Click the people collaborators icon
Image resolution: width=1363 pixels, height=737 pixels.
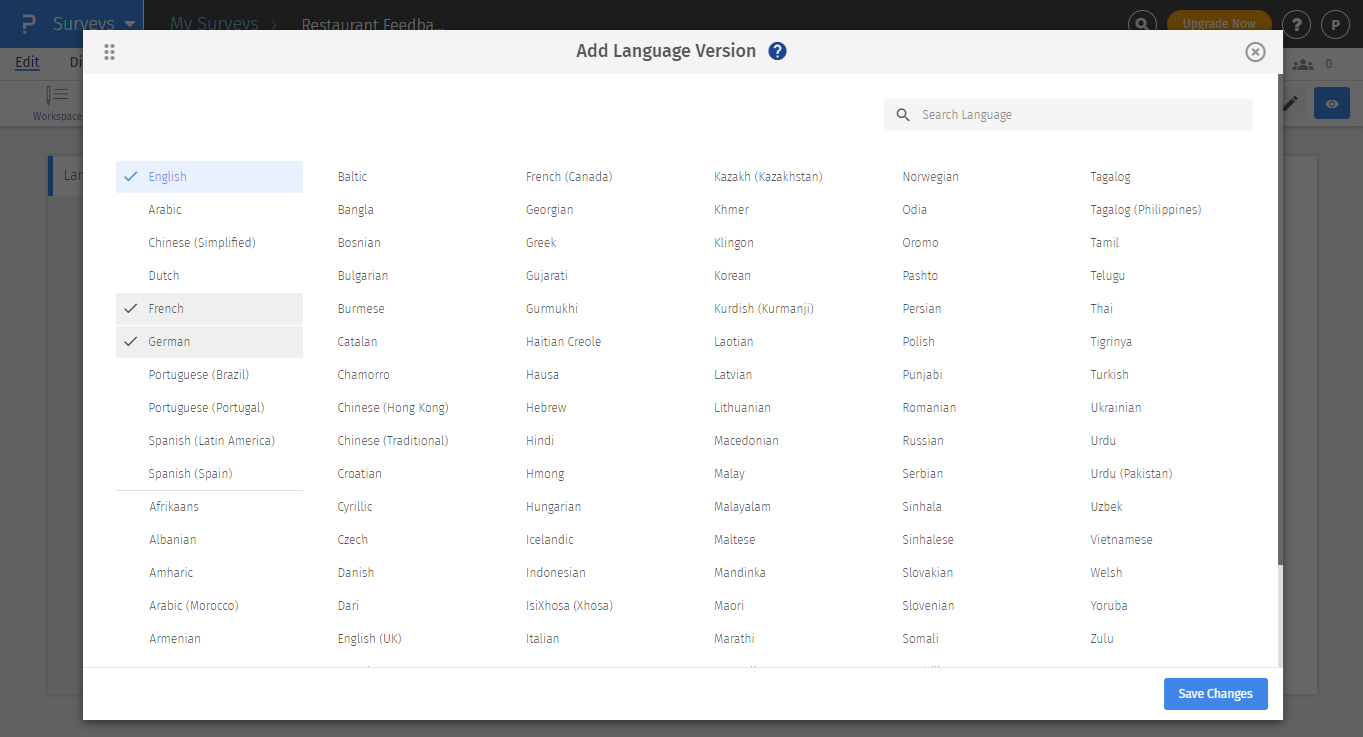[x=1302, y=64]
